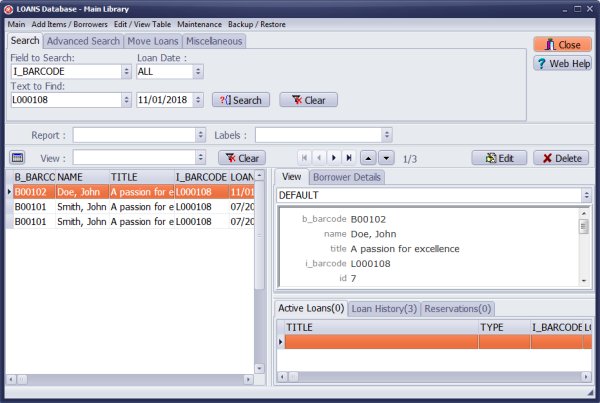Click Text to Find field L000108
Screen dimensions: 600x403
[x=66, y=100]
